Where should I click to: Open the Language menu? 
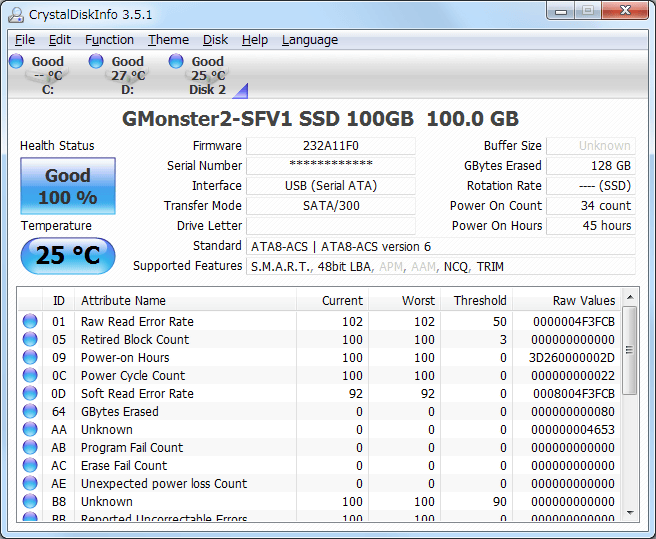click(x=310, y=40)
